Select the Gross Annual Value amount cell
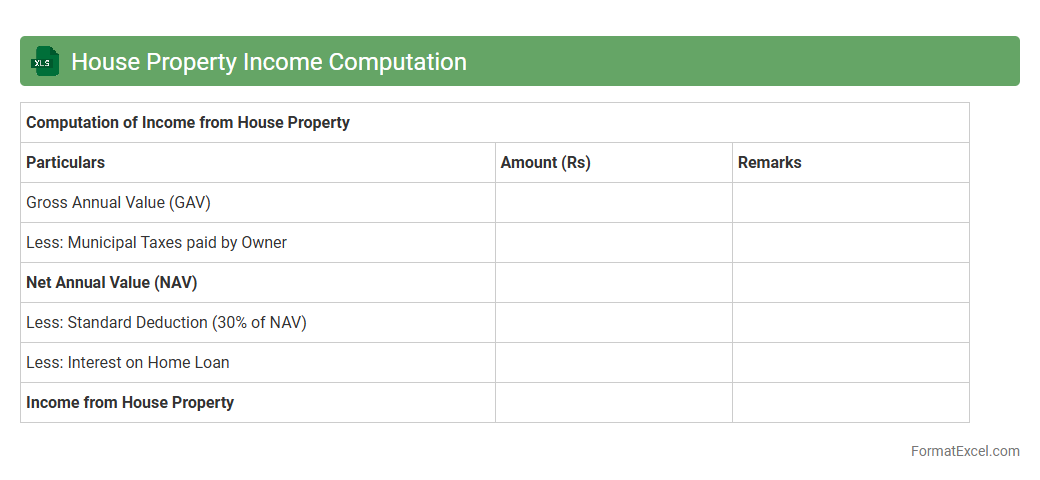The image size is (1040, 480). pos(613,203)
